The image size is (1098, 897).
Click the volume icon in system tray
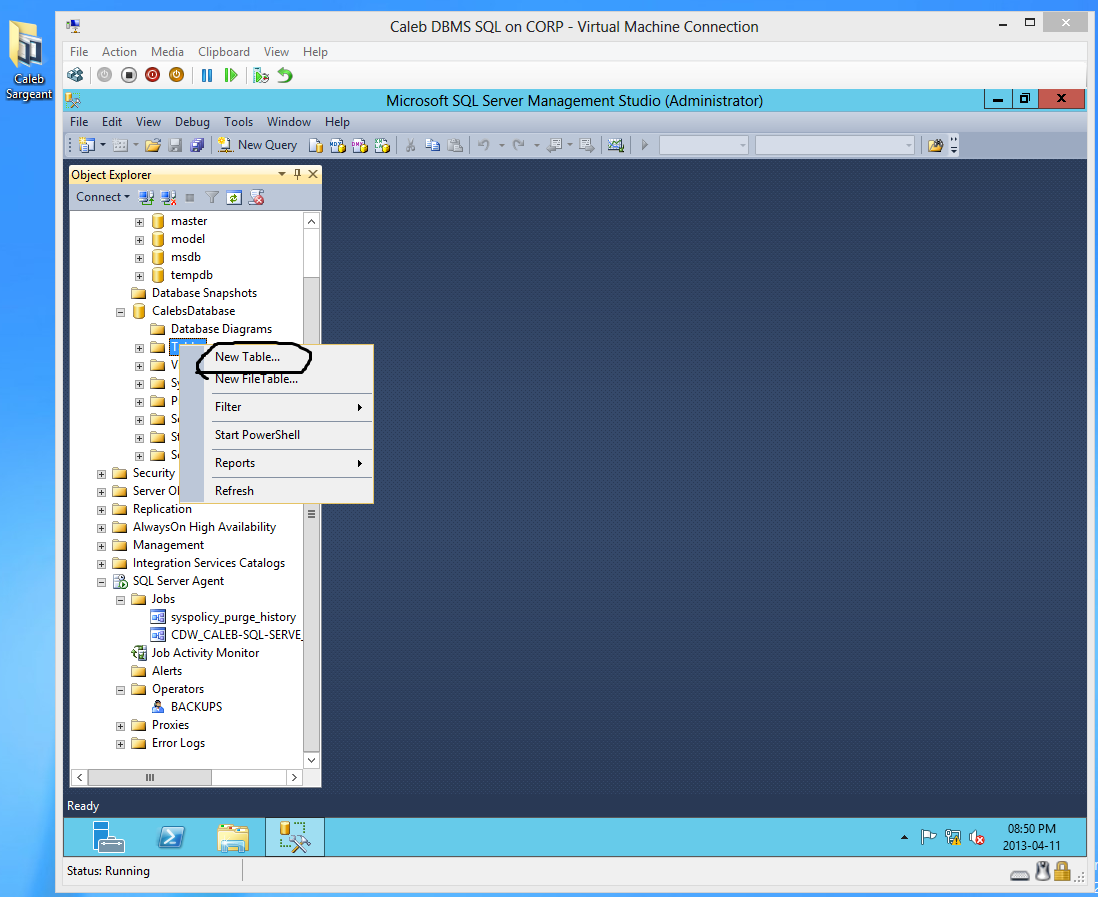(x=976, y=837)
